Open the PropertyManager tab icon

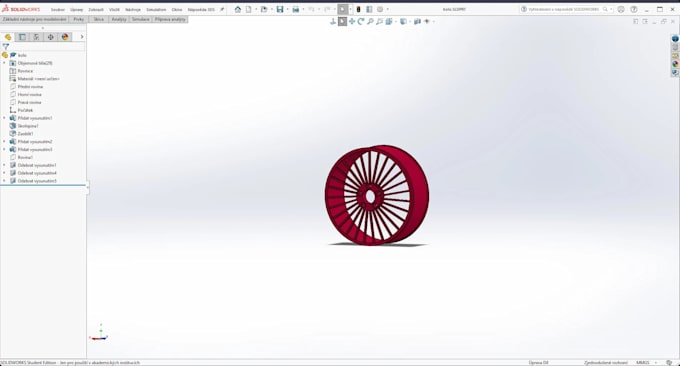pos(22,37)
